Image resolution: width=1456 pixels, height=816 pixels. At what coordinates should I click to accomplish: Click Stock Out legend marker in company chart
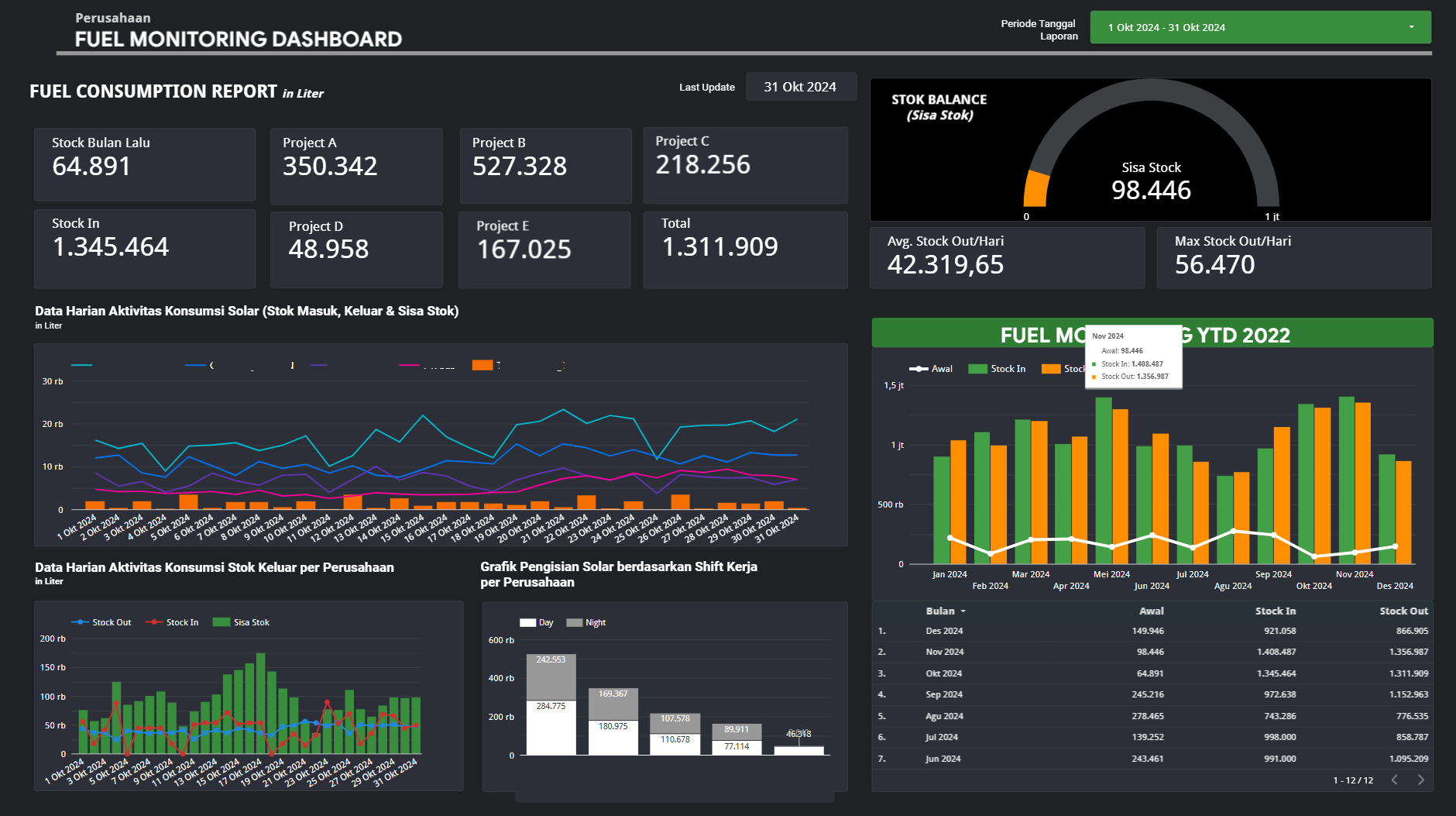(81, 622)
